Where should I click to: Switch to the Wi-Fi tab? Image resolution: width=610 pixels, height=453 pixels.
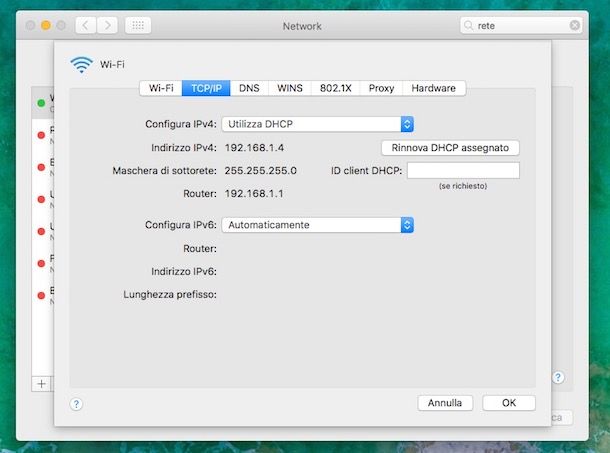click(161, 88)
